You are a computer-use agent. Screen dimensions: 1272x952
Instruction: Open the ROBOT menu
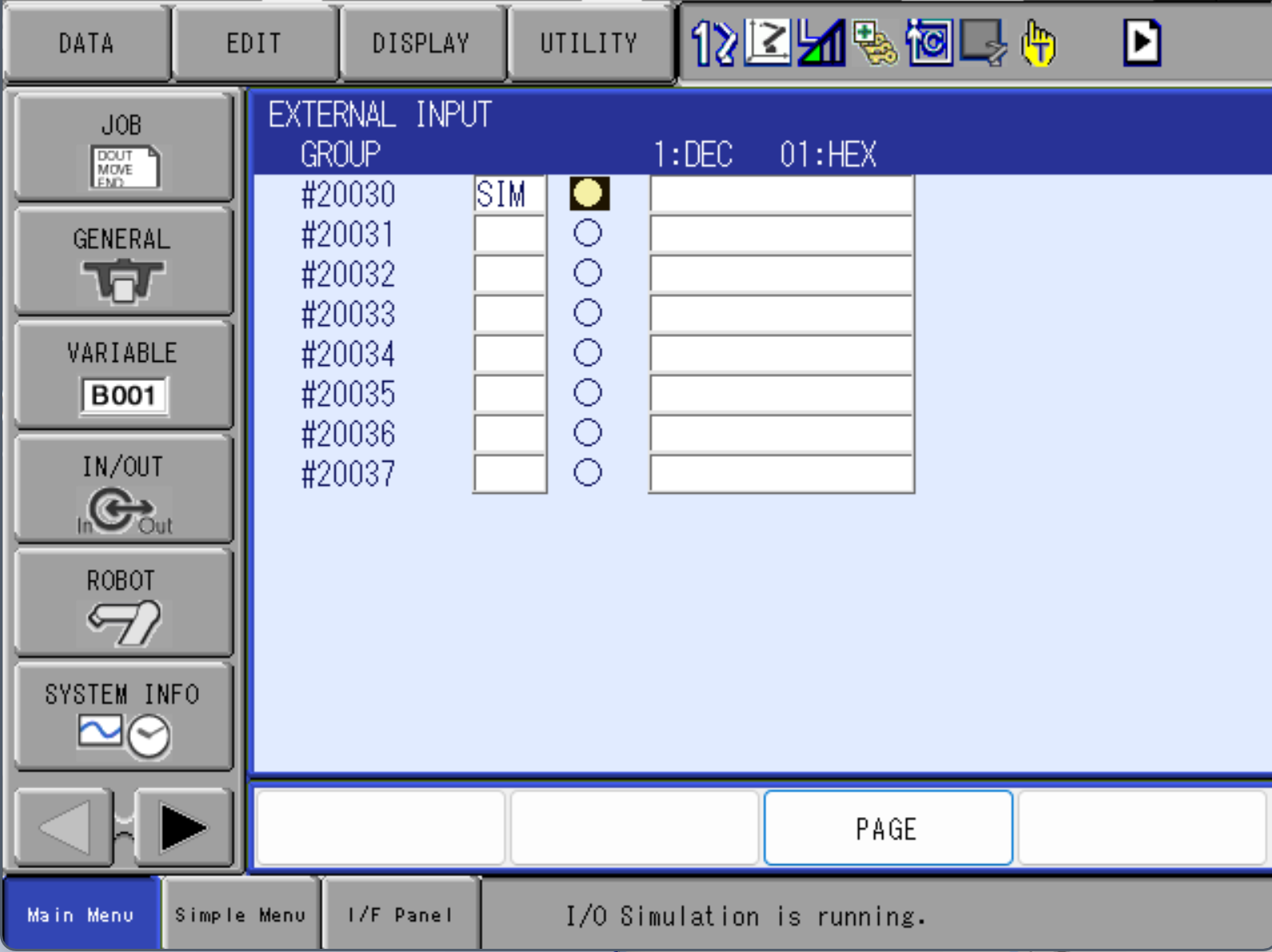tap(123, 604)
